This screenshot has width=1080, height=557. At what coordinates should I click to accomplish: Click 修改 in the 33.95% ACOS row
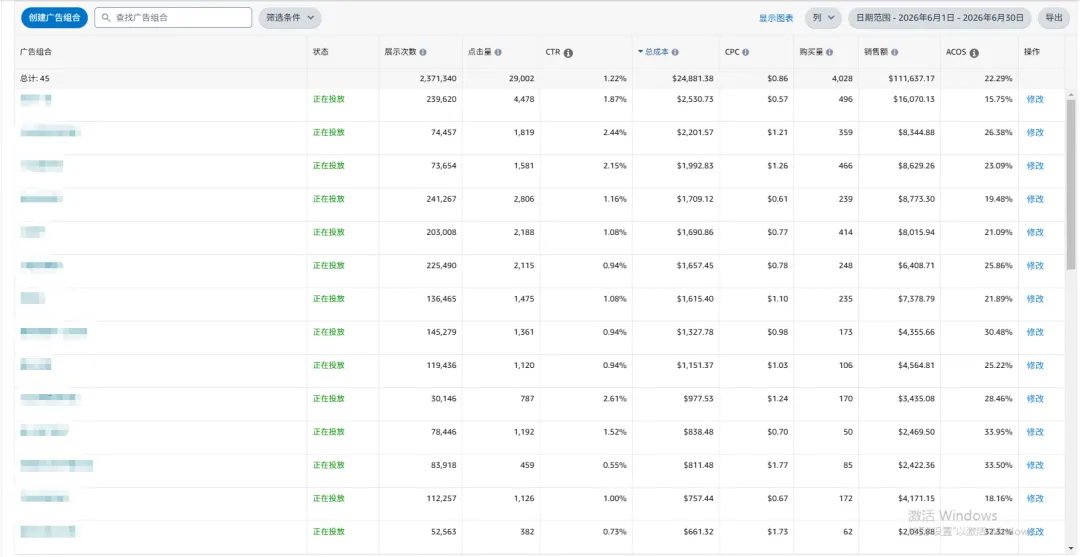[x=1035, y=432]
